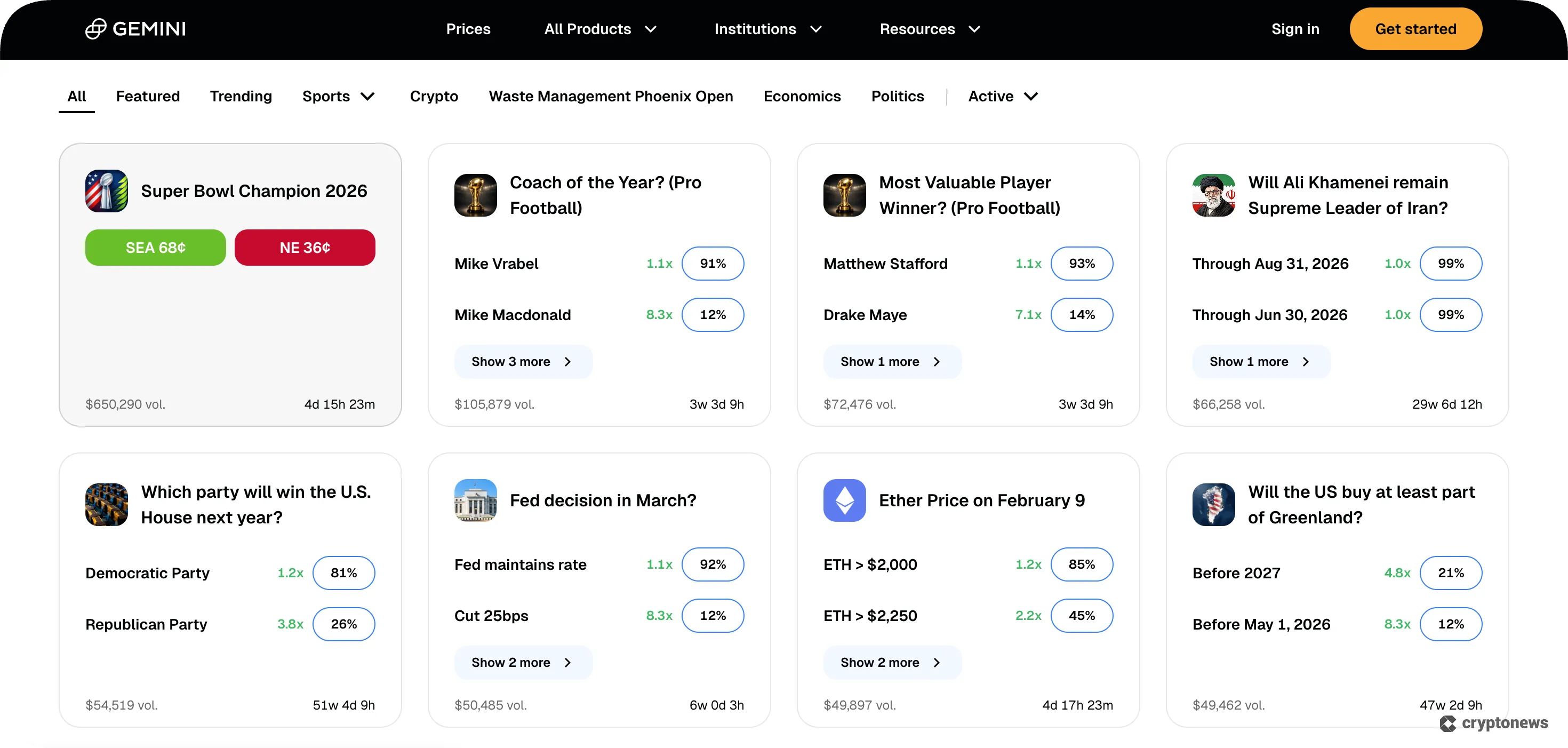Expand the All Products dropdown chevron
This screenshot has height=748, width=1568.
pyautogui.click(x=650, y=29)
